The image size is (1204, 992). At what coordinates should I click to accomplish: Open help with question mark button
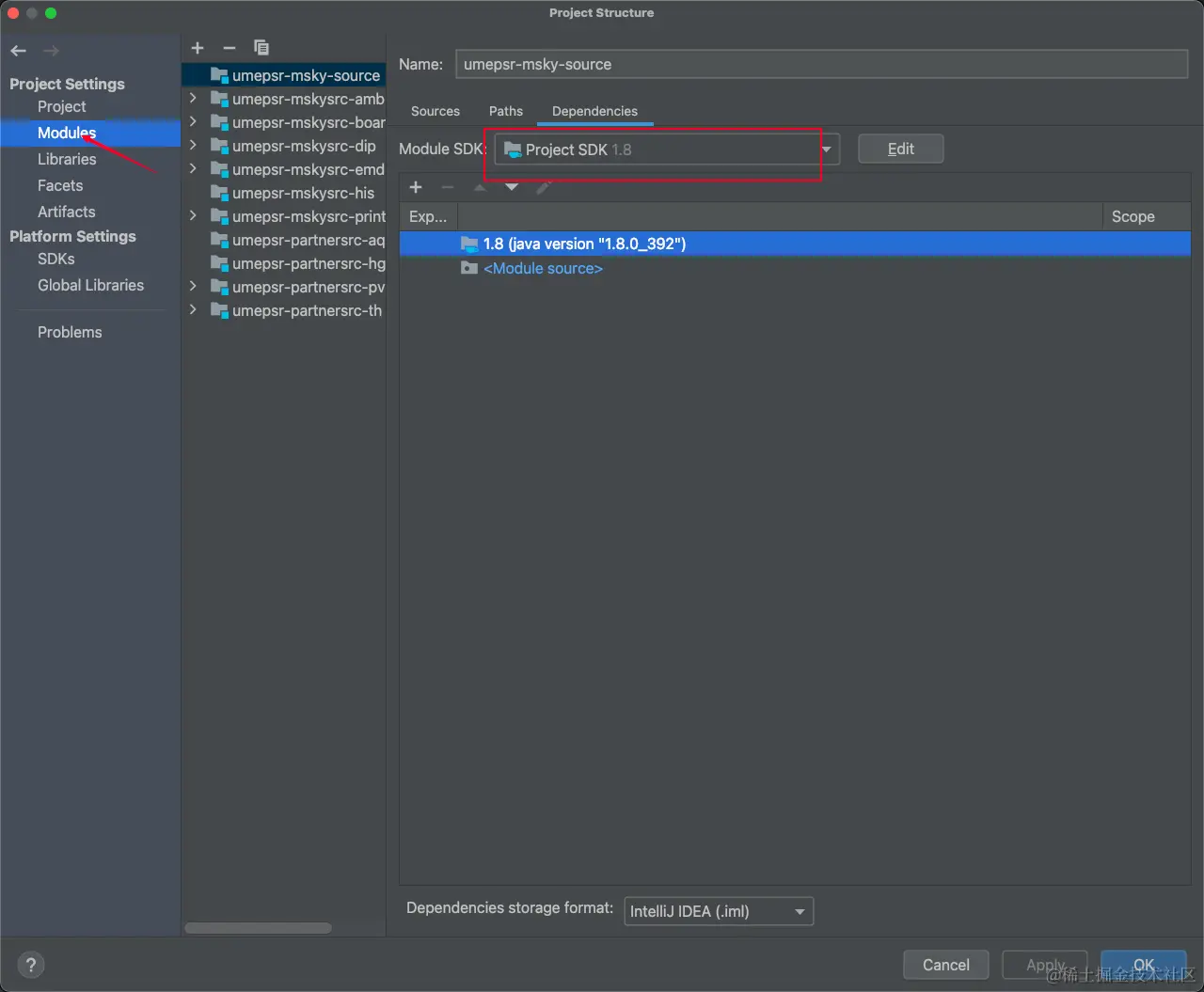tap(31, 965)
